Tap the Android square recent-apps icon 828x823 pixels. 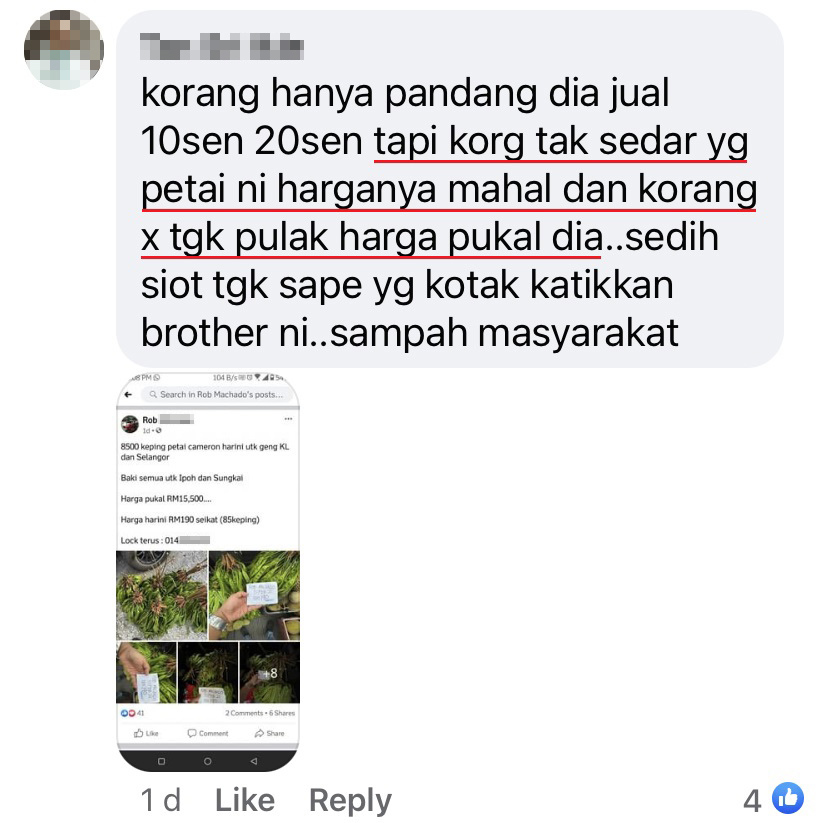click(162, 761)
